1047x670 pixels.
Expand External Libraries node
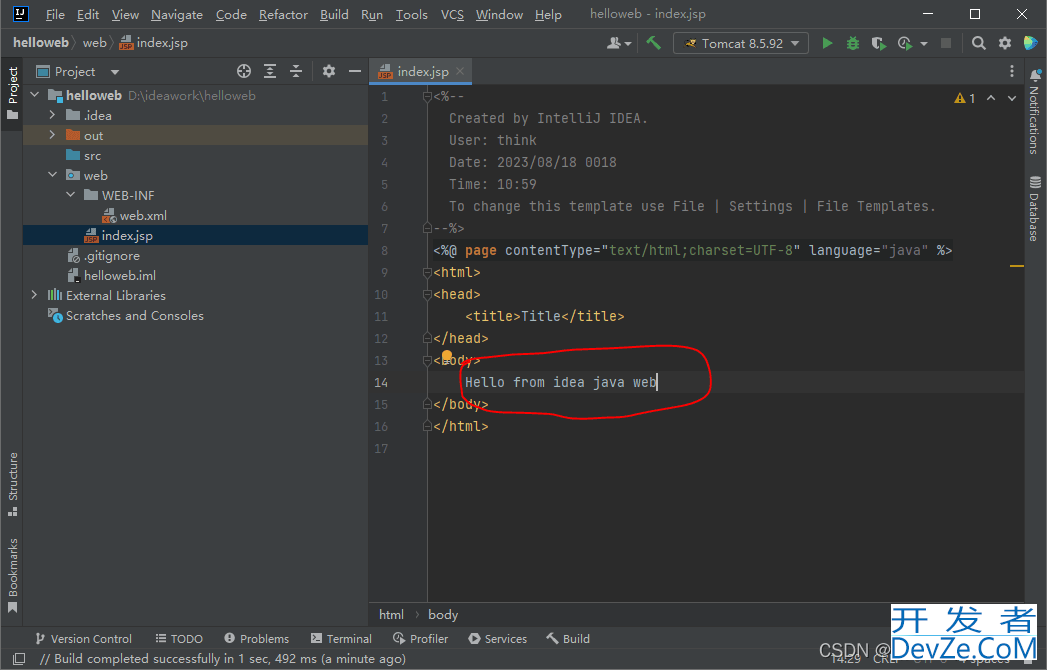(35, 295)
